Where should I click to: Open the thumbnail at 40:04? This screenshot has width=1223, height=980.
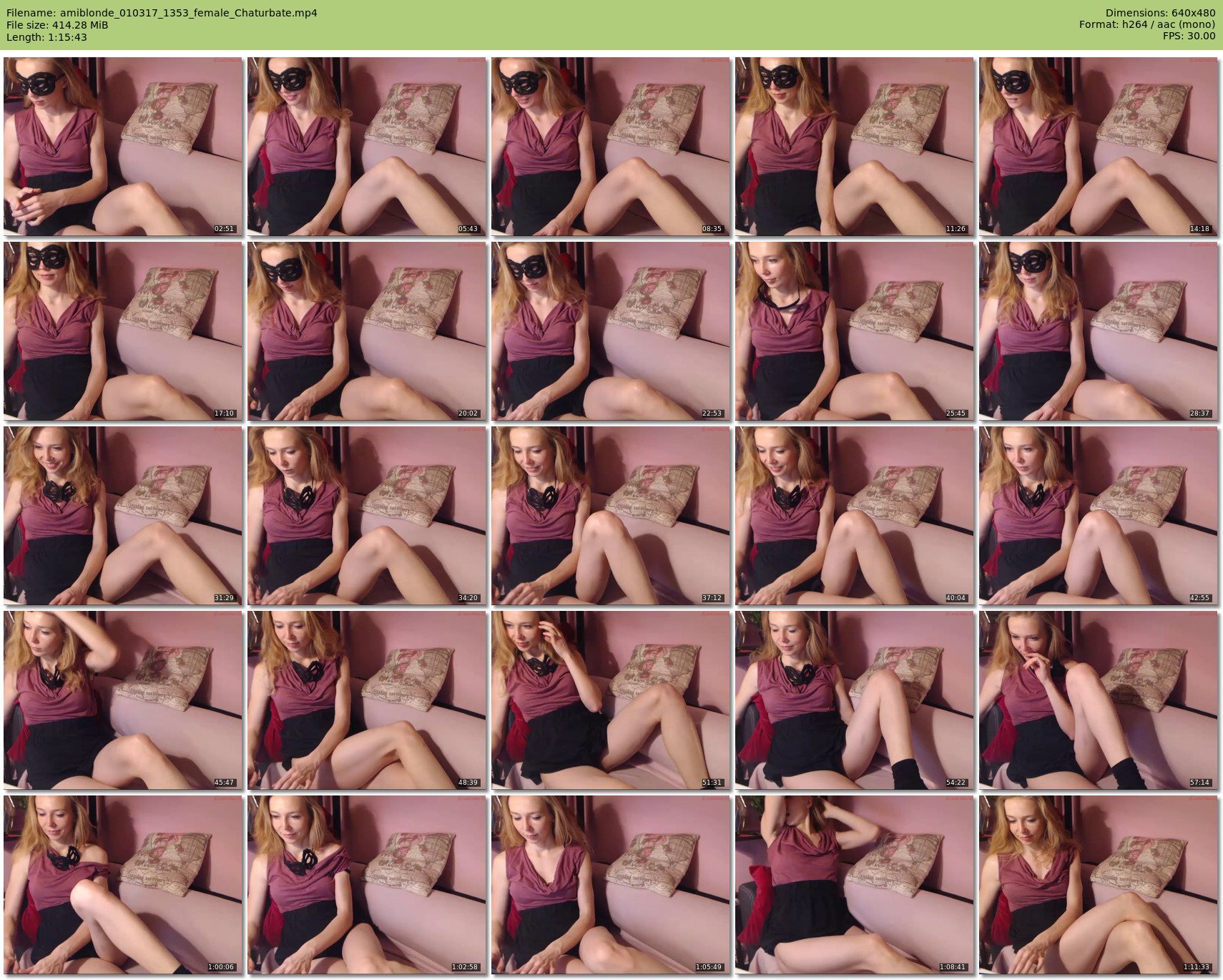click(x=855, y=516)
